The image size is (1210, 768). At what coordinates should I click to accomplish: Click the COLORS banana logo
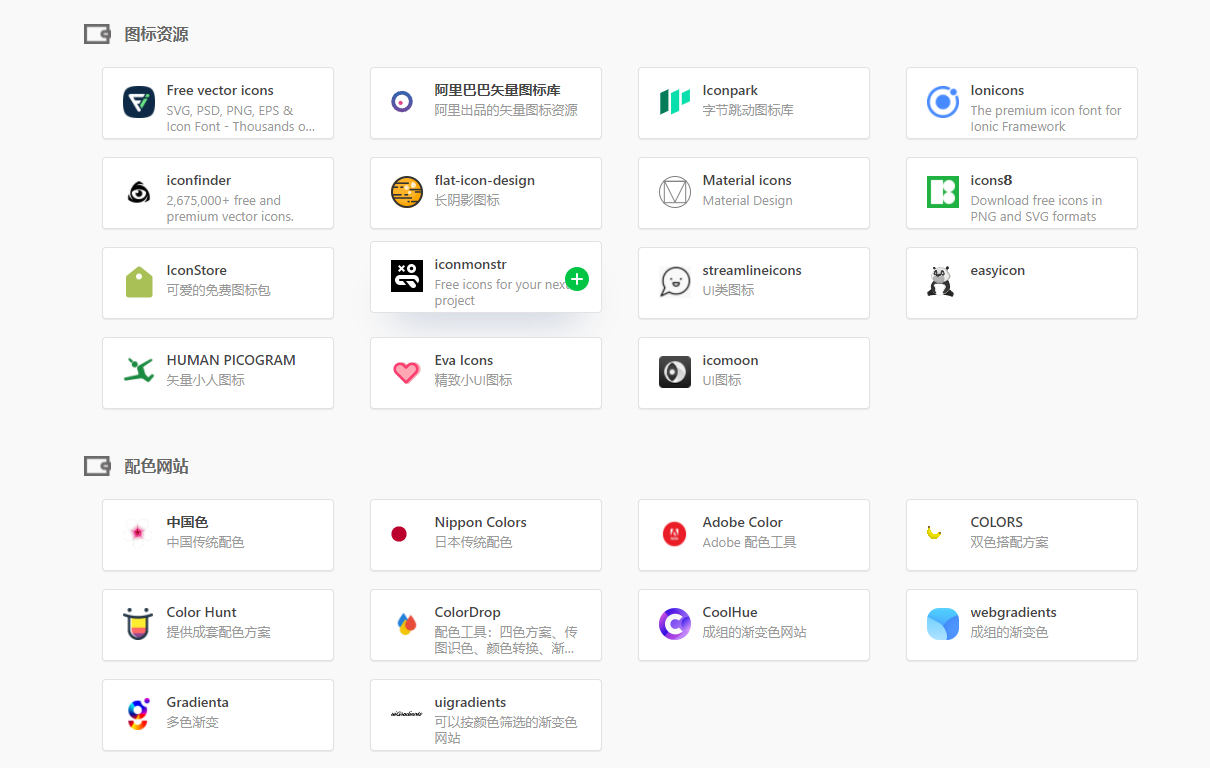[x=934, y=533]
